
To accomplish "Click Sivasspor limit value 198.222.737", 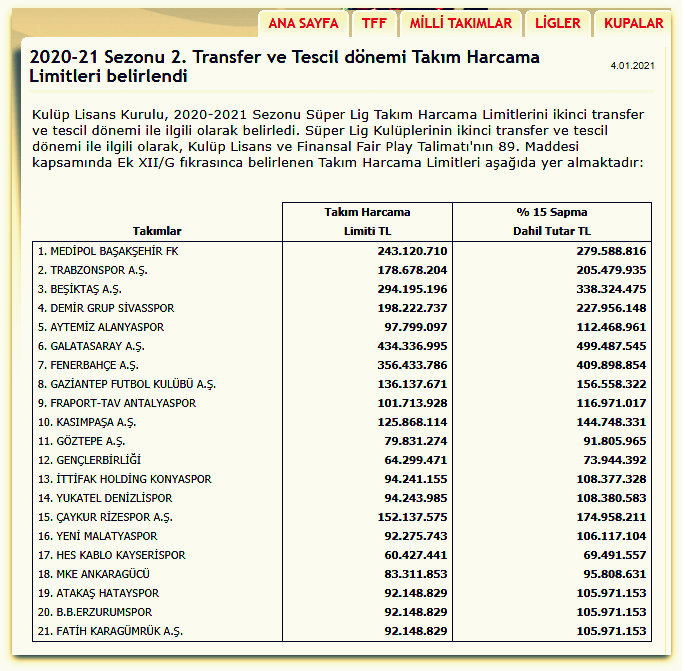I will 412,308.
